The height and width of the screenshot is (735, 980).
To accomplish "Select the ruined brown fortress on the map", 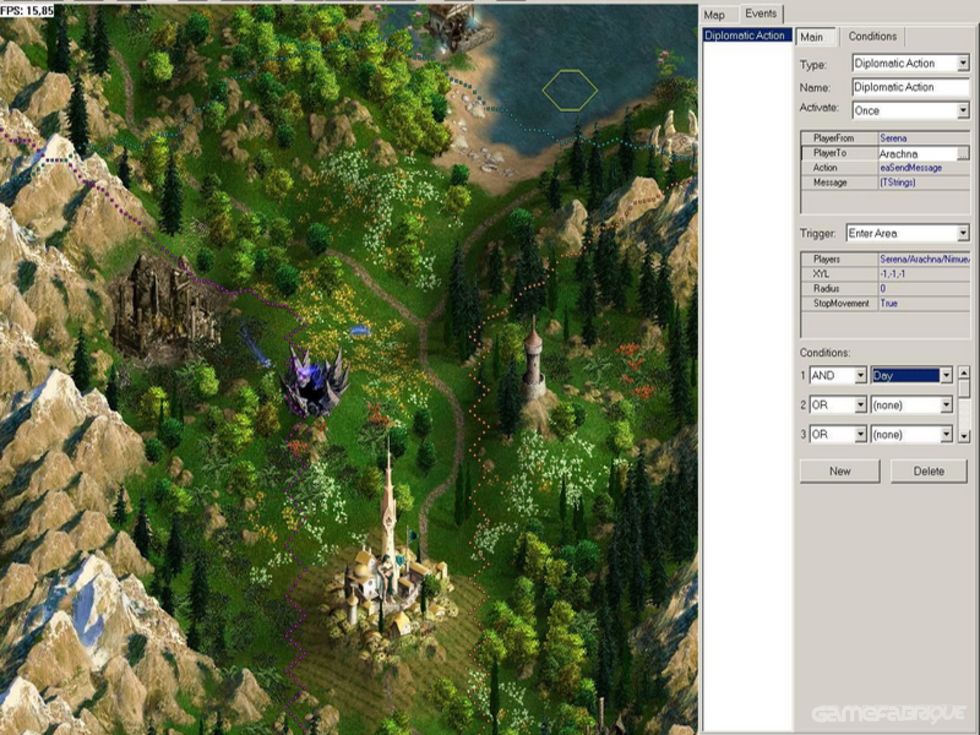I will pyautogui.click(x=166, y=306).
